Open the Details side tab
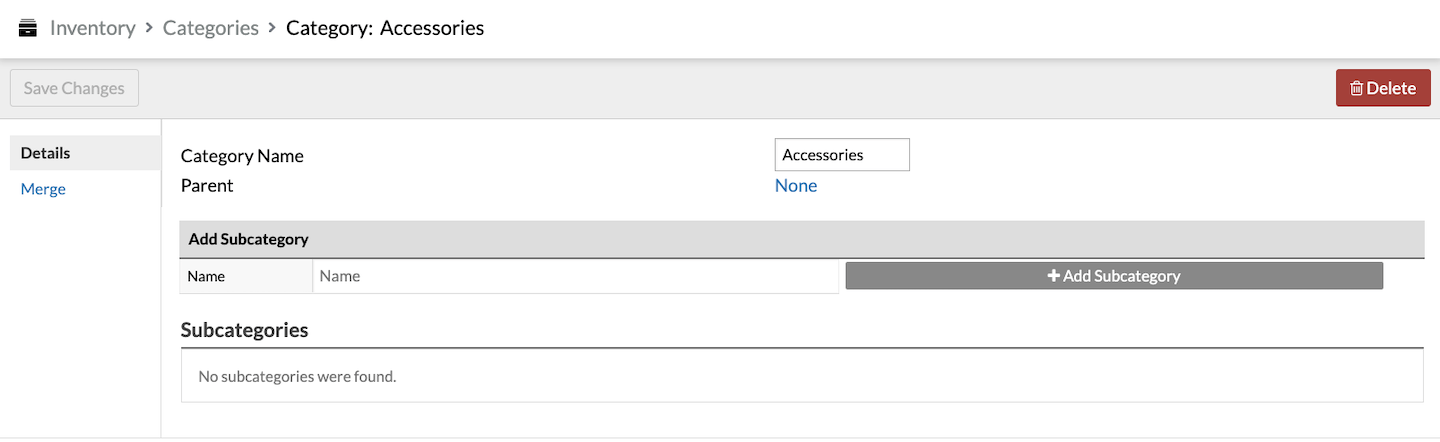The width and height of the screenshot is (1440, 442). tap(85, 153)
